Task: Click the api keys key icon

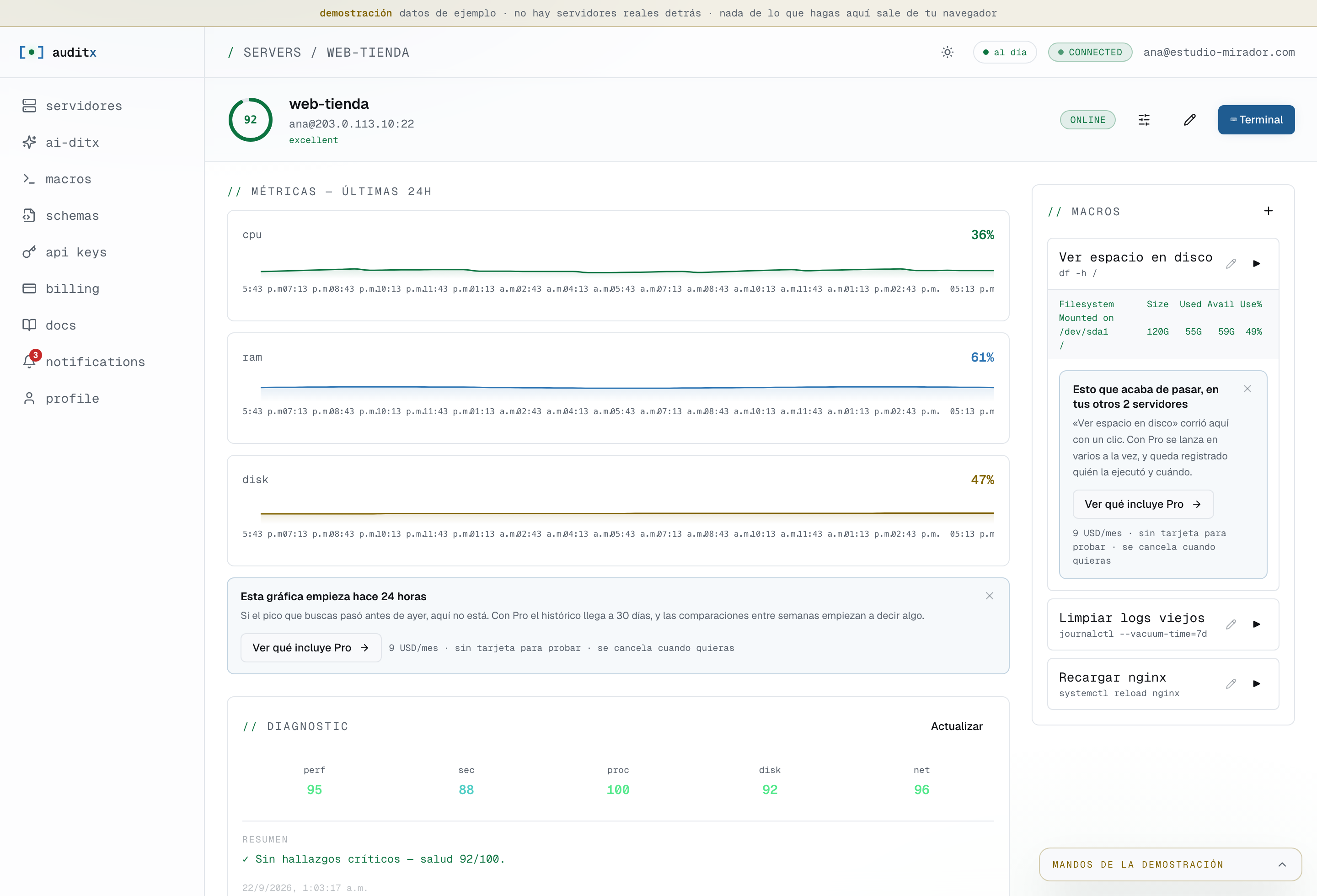Action: pyautogui.click(x=29, y=252)
